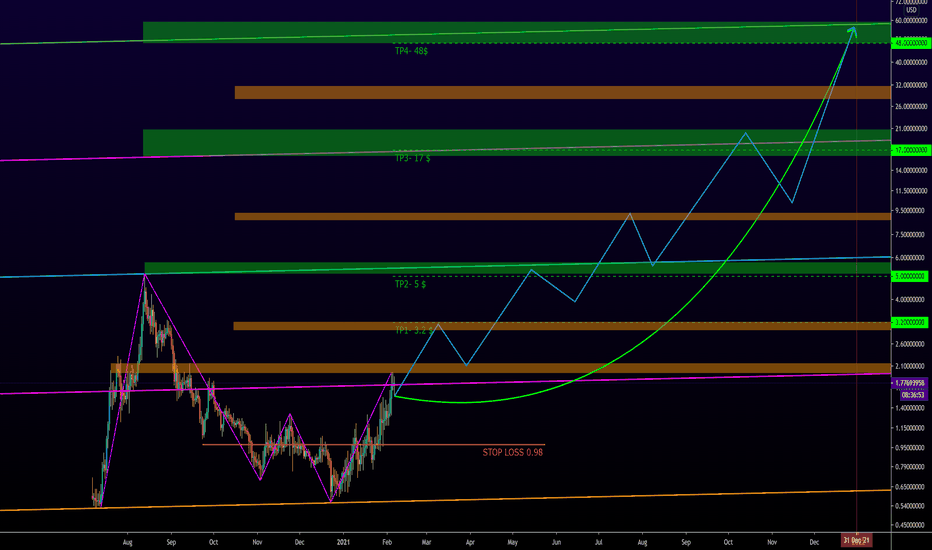The image size is (932, 550).
Task: Select the TP3- 17 $ annotation text
Action: pos(413,158)
